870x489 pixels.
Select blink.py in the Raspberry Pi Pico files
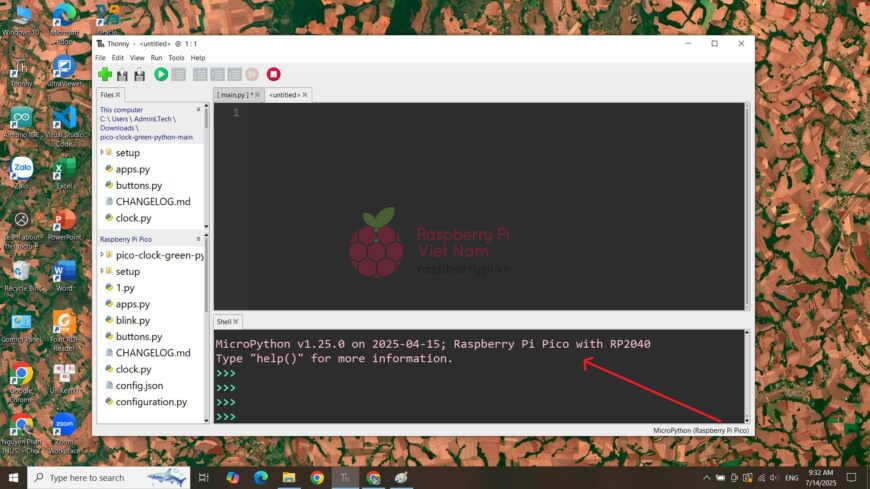[x=132, y=320]
